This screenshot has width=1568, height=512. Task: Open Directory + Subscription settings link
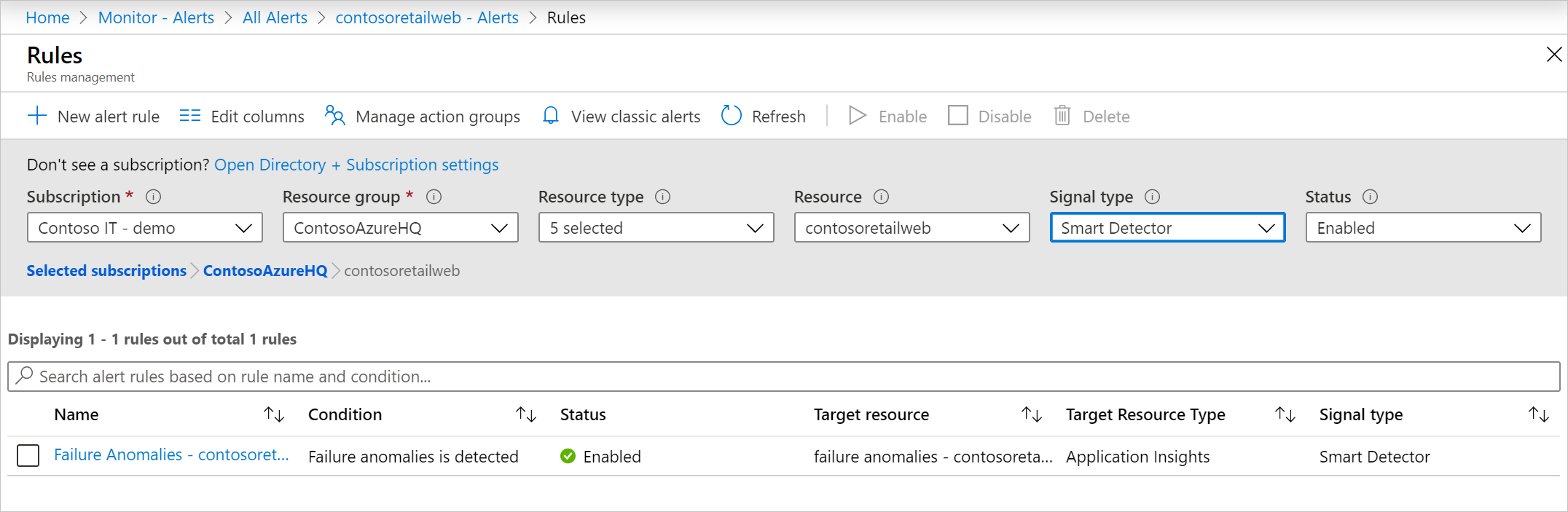click(356, 165)
